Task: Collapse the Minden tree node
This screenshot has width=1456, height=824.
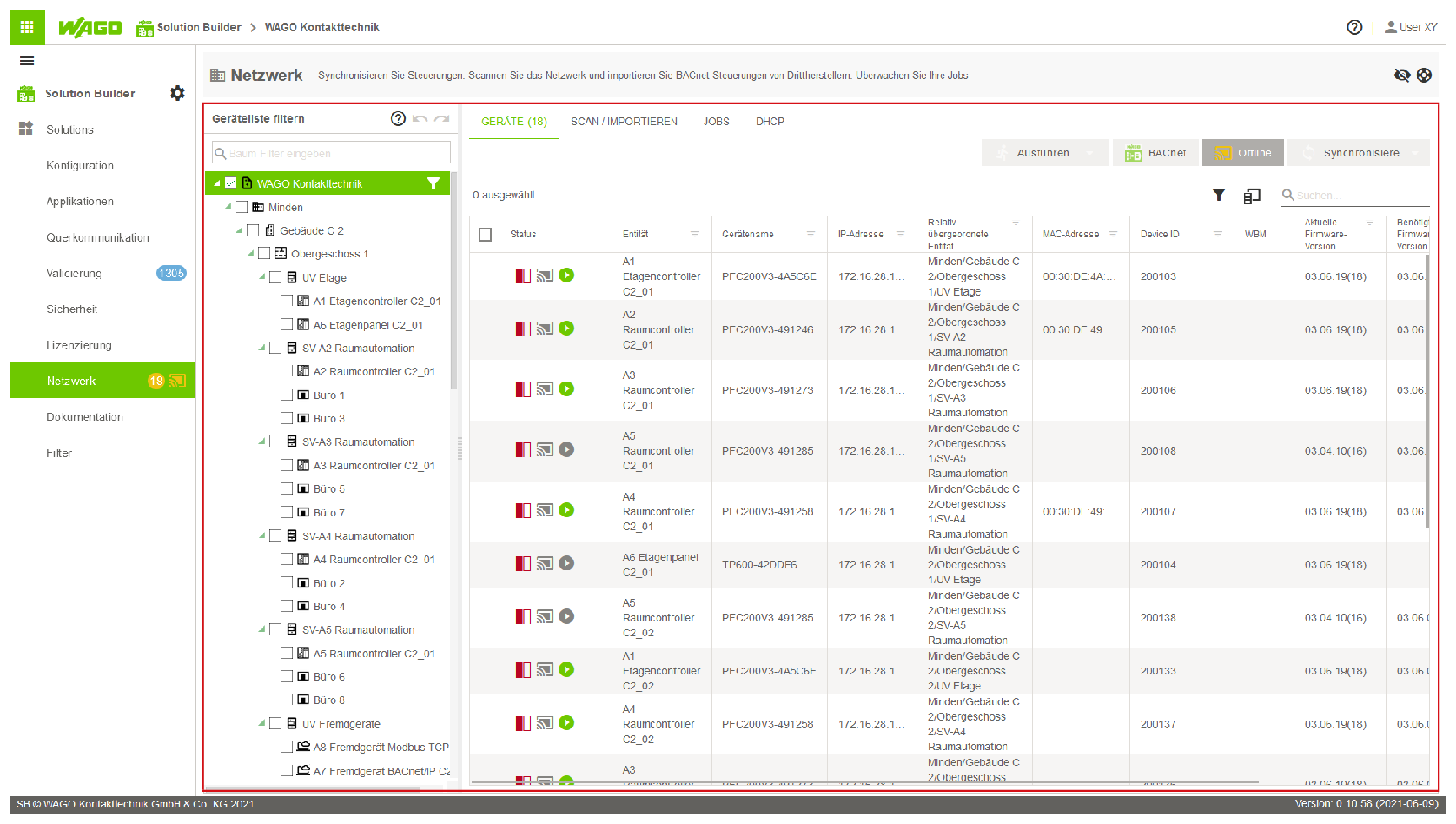Action: [228, 207]
